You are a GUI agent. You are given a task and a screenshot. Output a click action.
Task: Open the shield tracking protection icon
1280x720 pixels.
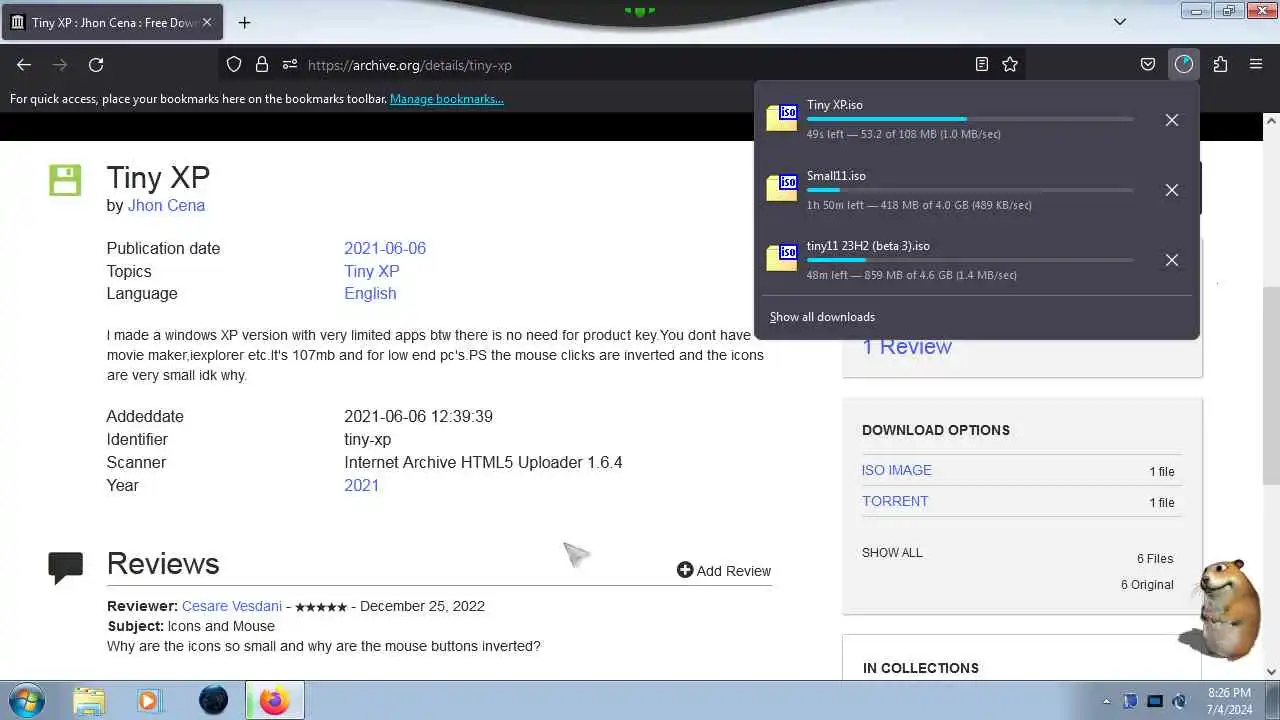tap(234, 64)
